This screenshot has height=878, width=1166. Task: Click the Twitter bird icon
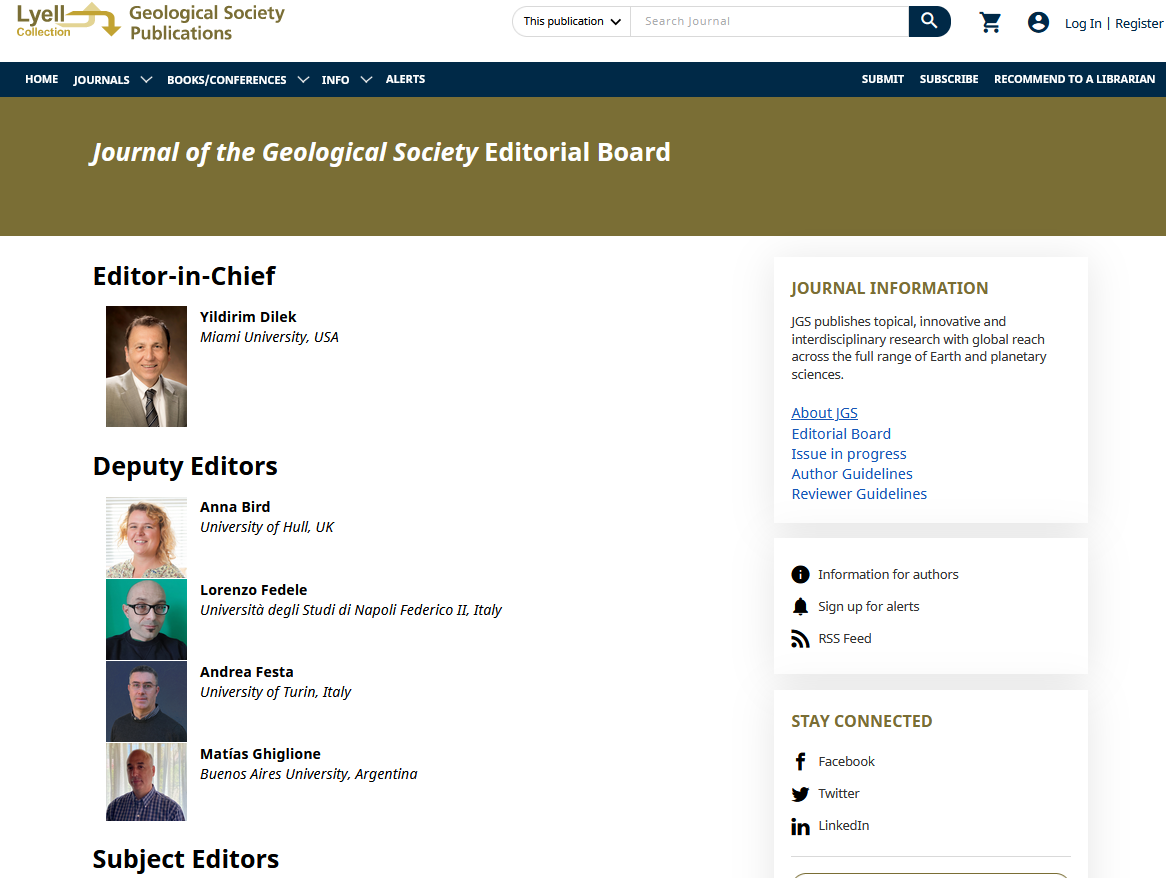coord(800,794)
